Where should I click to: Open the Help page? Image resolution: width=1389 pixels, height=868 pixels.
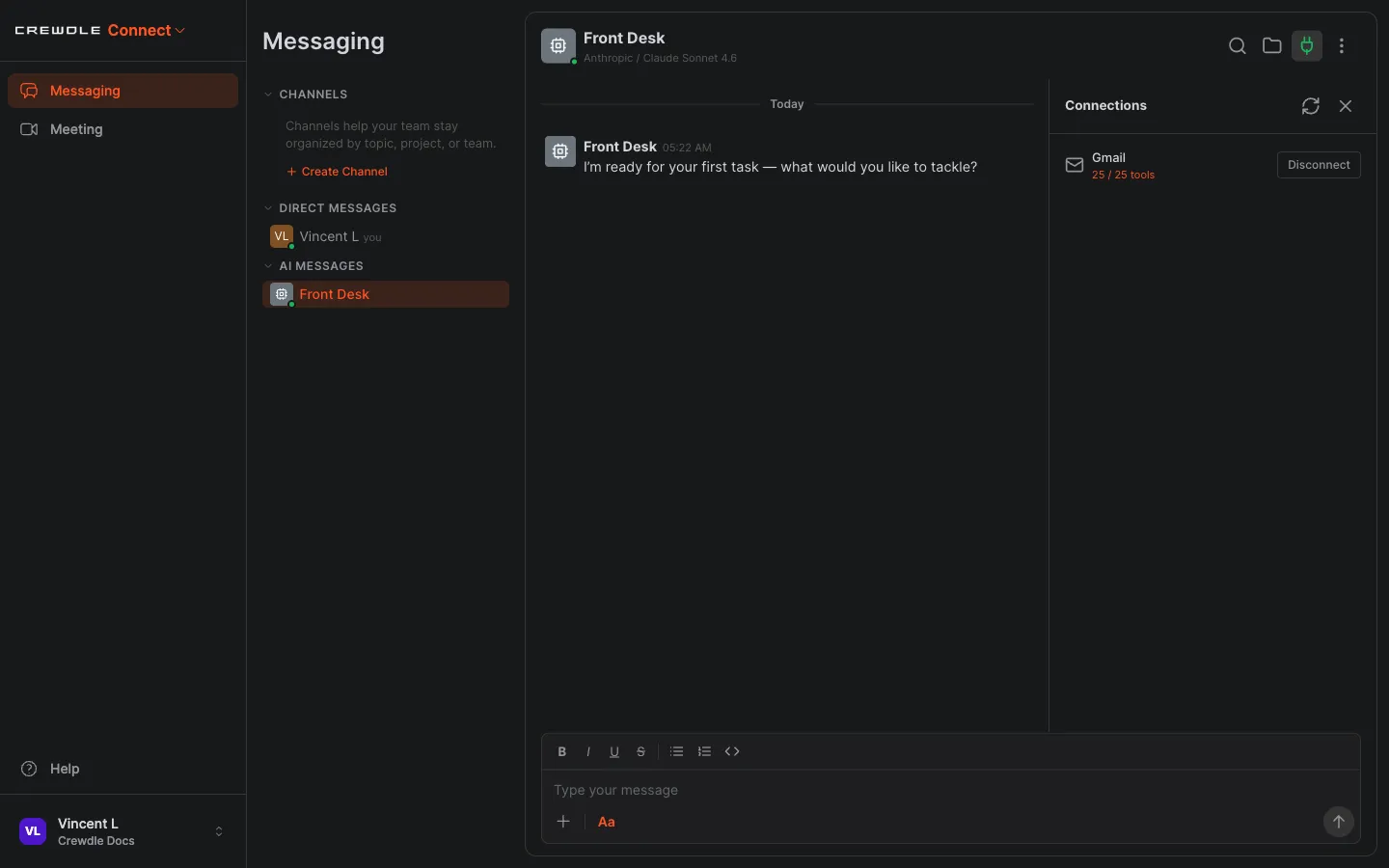[x=123, y=769]
